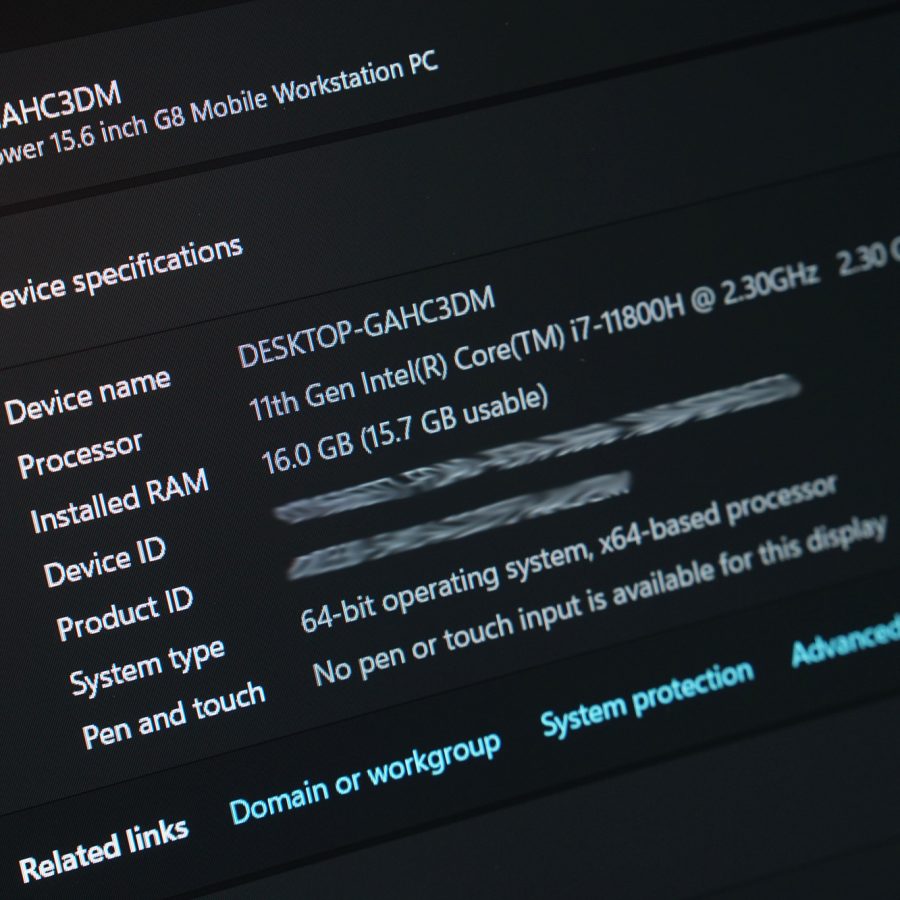The width and height of the screenshot is (900, 900).
Task: Select the DESKTOP-GAHC3DM device name value
Action: click(366, 326)
